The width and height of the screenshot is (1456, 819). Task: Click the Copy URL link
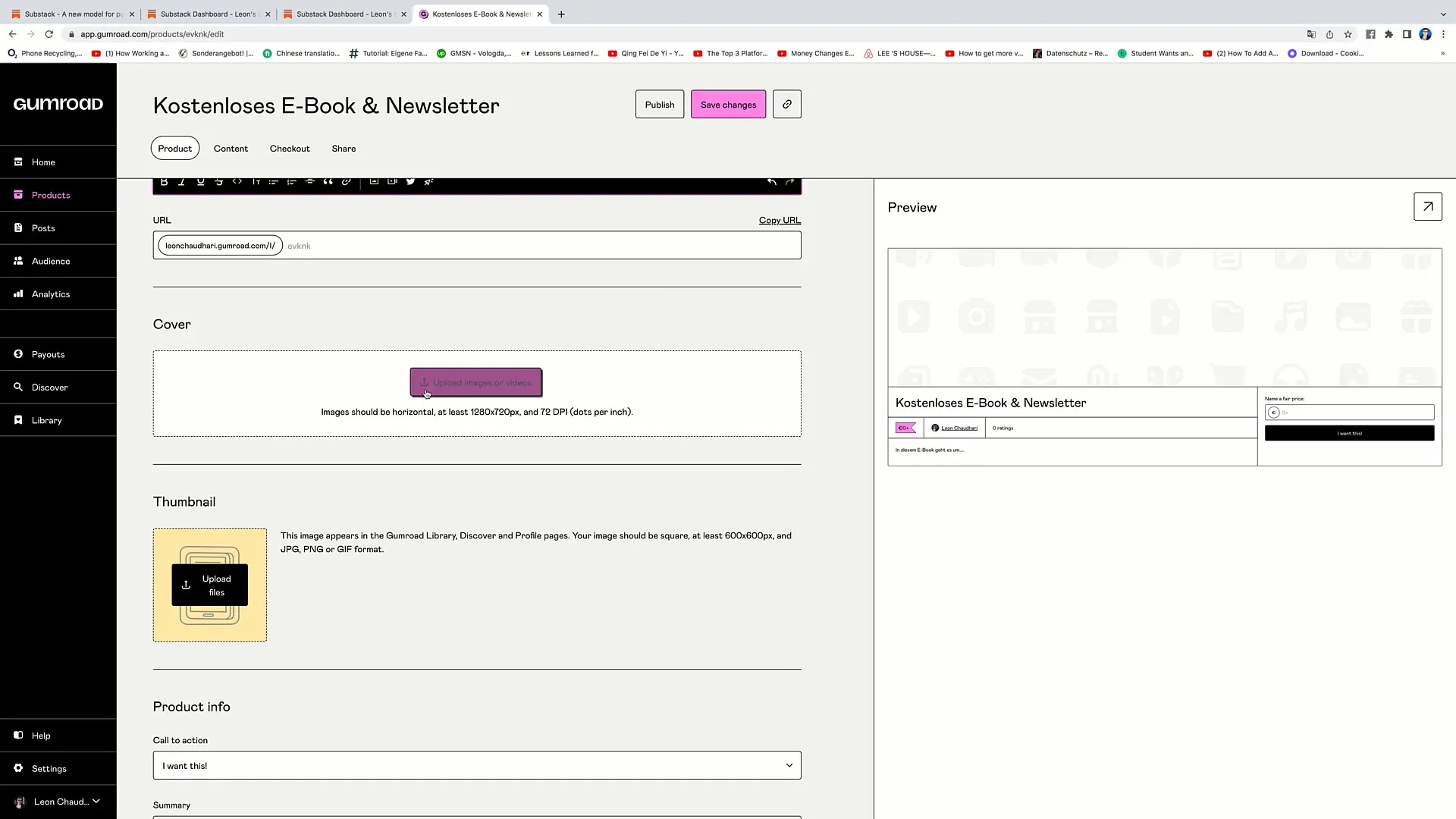coord(780,221)
